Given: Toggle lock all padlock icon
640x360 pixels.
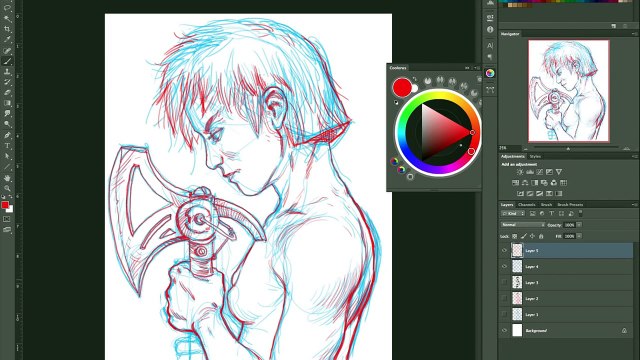Looking at the screenshot, I should coord(541,236).
